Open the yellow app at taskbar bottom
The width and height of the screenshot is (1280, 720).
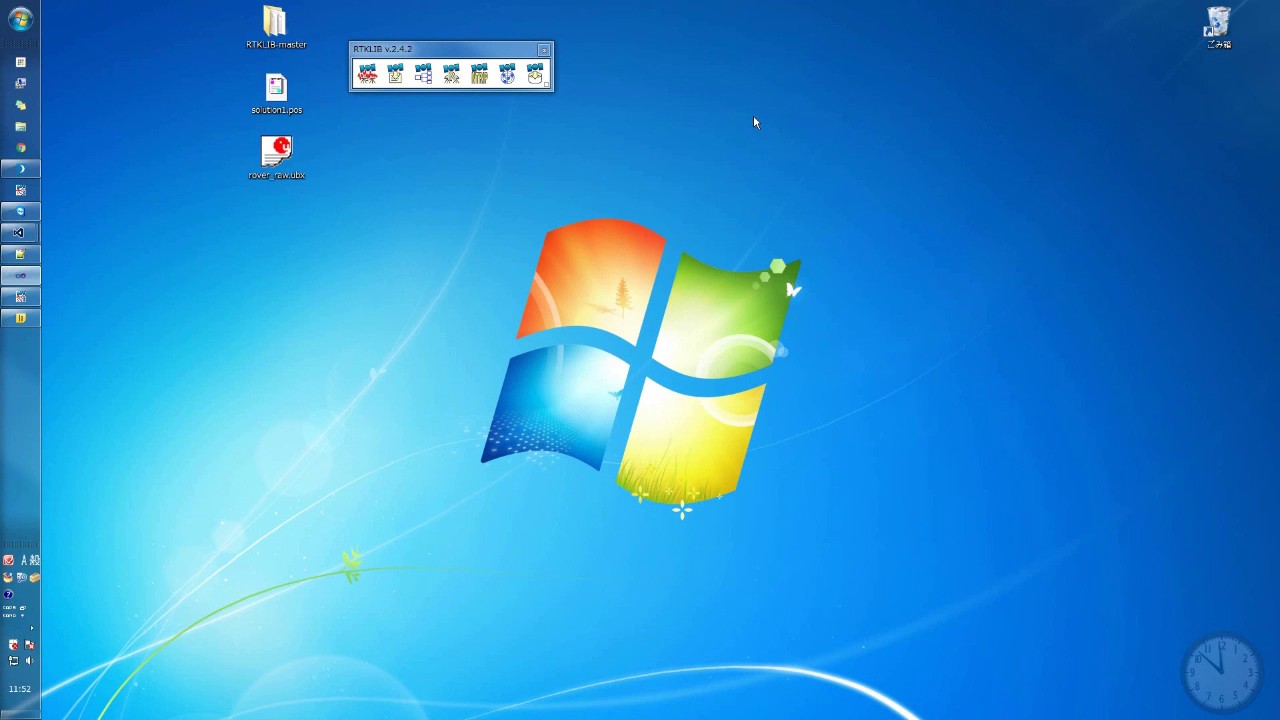point(20,318)
